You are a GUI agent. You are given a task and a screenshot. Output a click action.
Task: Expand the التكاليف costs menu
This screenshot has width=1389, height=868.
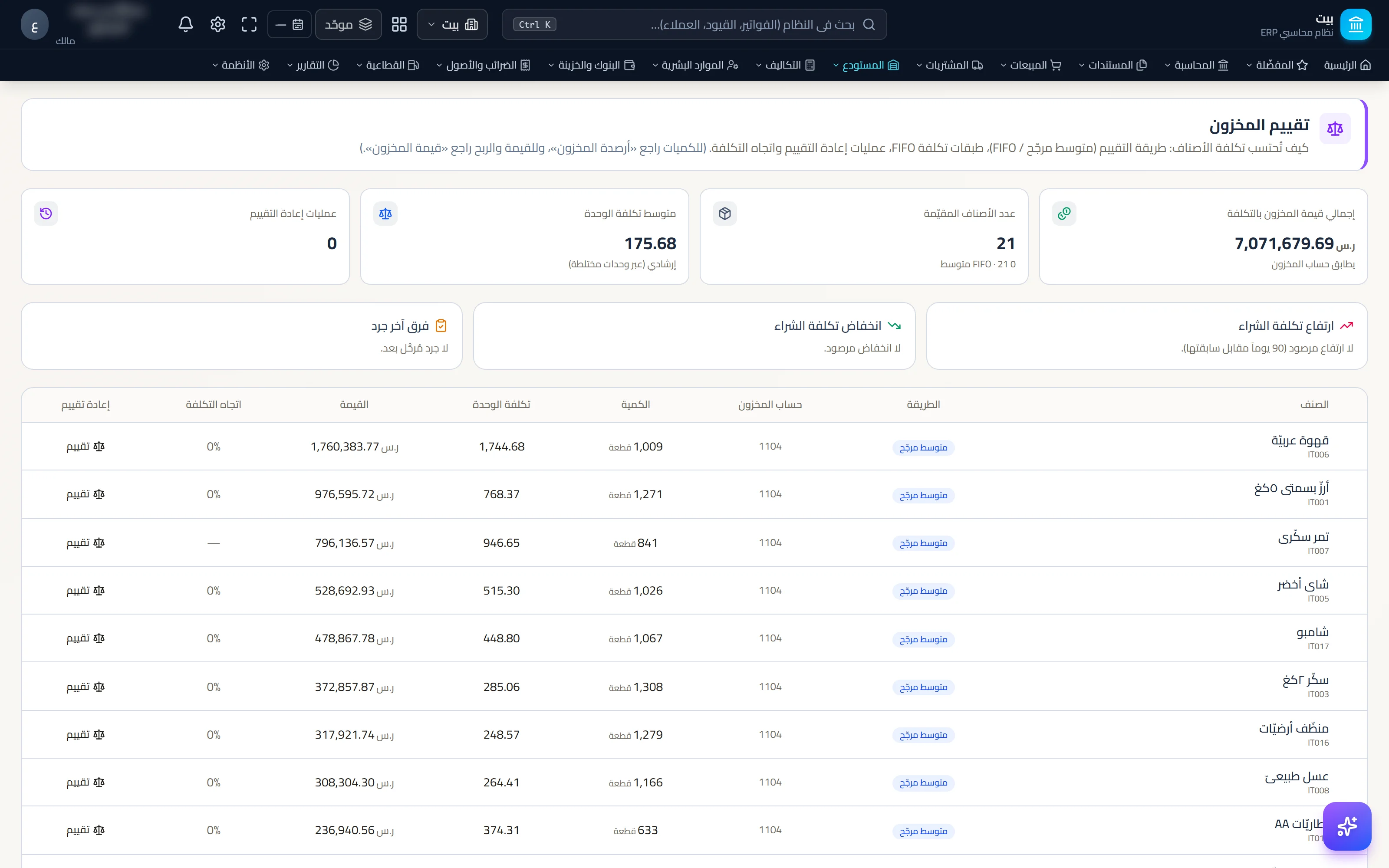(x=785, y=65)
